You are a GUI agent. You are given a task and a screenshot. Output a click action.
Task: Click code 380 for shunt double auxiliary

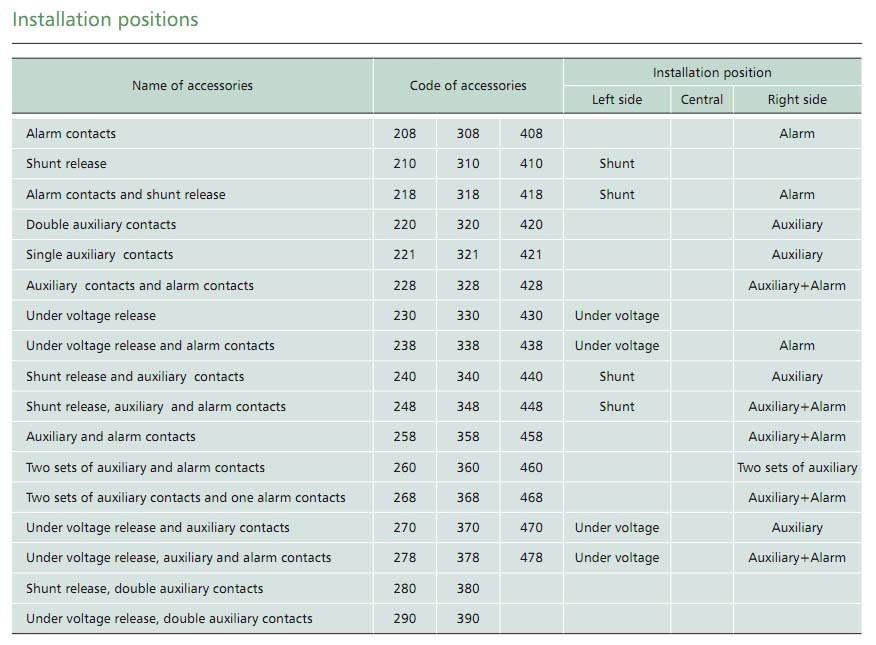coord(468,589)
